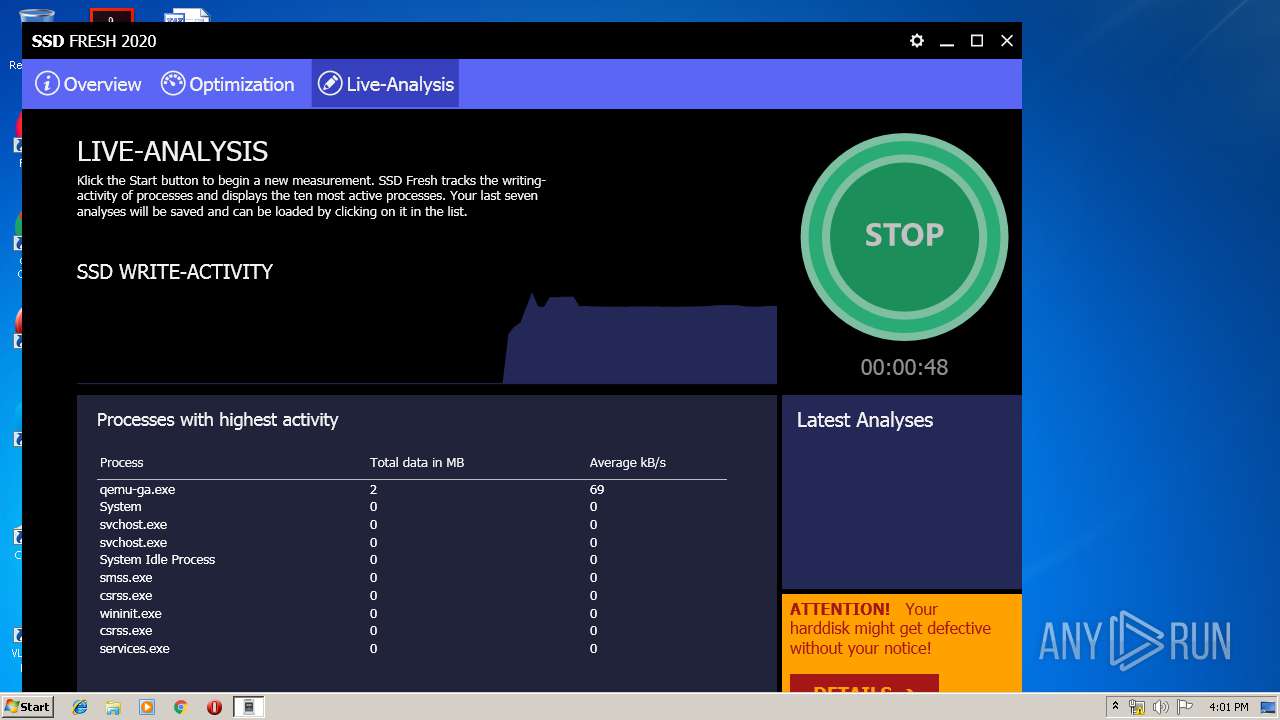Select the Live-Analysis tab

385,84
